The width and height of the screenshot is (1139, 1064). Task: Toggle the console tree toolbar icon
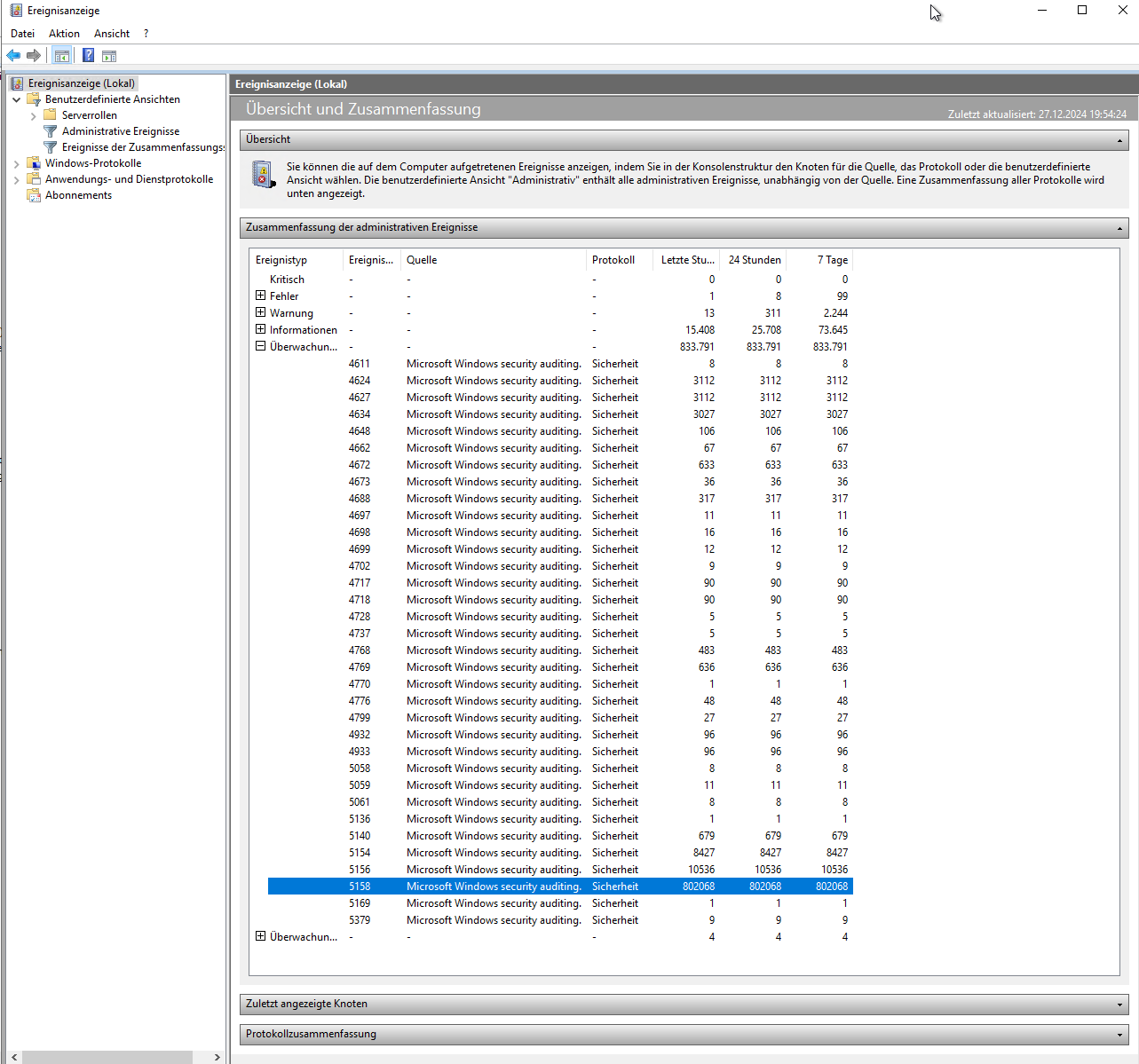coord(61,56)
